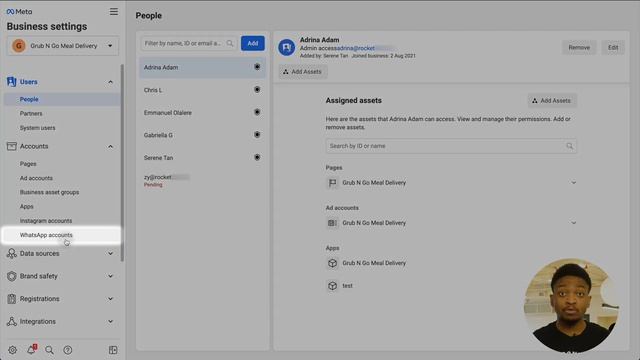Click the admin badge beside Serene Tan

click(x=257, y=157)
